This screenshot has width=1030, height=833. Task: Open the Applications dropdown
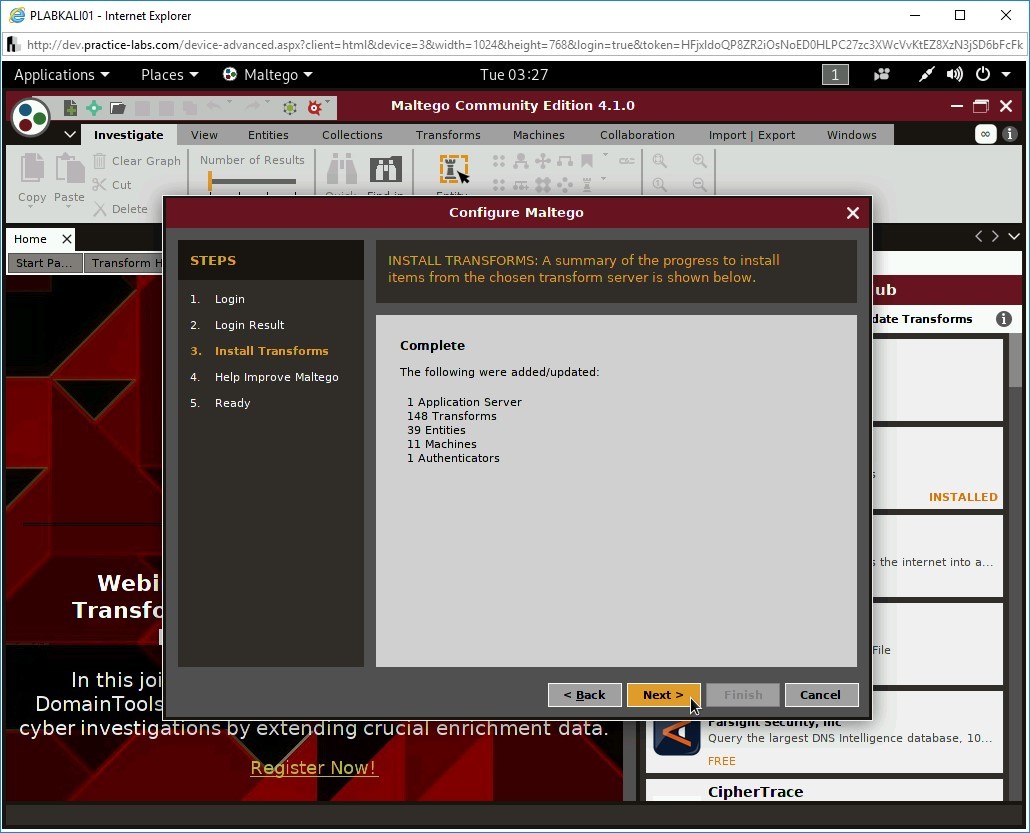coord(62,74)
